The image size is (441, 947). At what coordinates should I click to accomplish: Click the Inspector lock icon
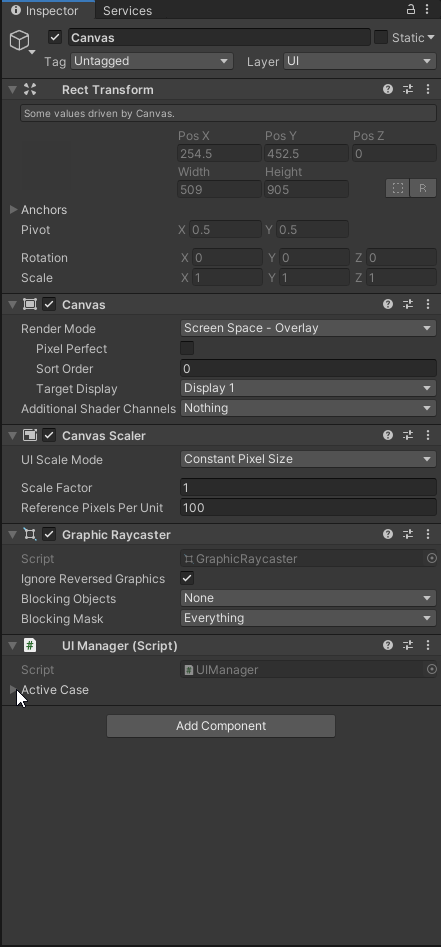(x=411, y=9)
